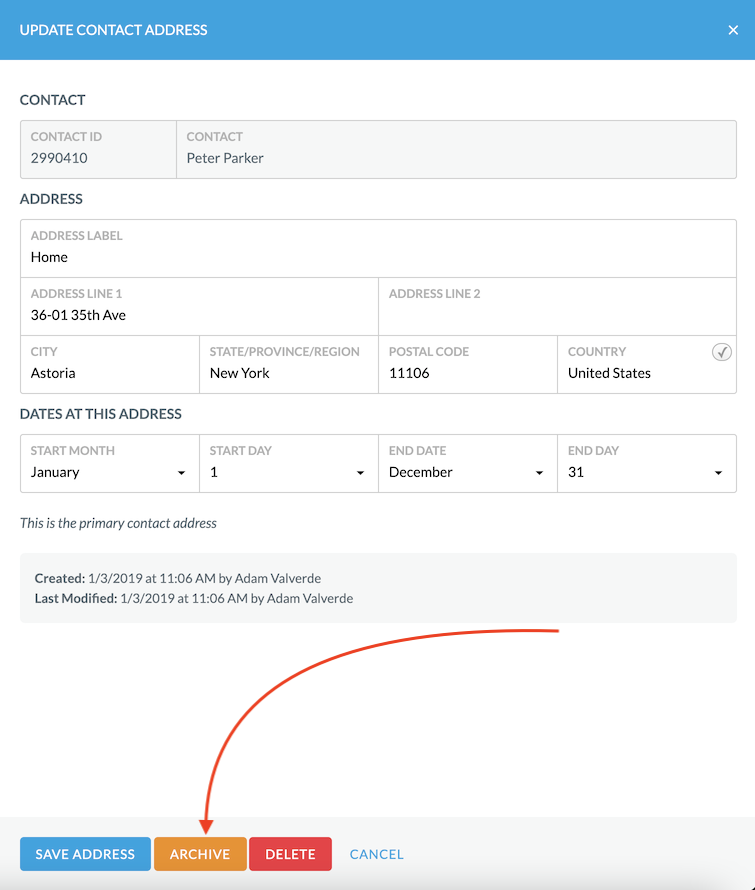This screenshot has height=890, width=755.
Task: Open the End Date month dropdown
Action: coord(468,464)
